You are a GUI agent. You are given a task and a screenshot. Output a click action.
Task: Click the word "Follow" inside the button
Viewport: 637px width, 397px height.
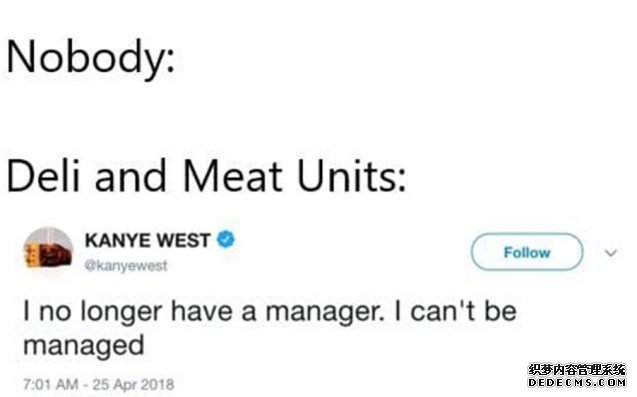(527, 252)
